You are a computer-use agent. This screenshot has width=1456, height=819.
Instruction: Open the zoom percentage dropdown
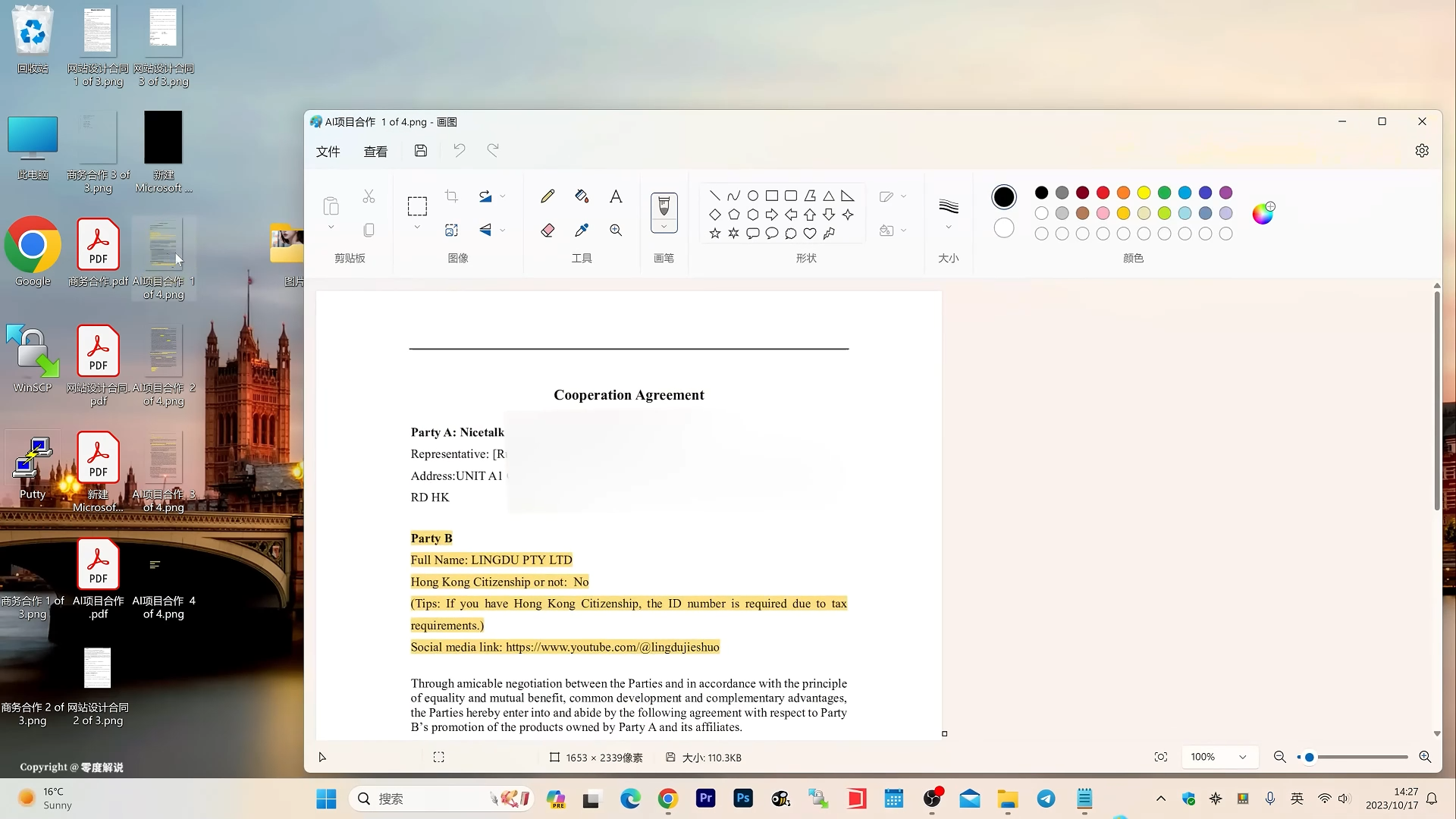(x=1242, y=757)
